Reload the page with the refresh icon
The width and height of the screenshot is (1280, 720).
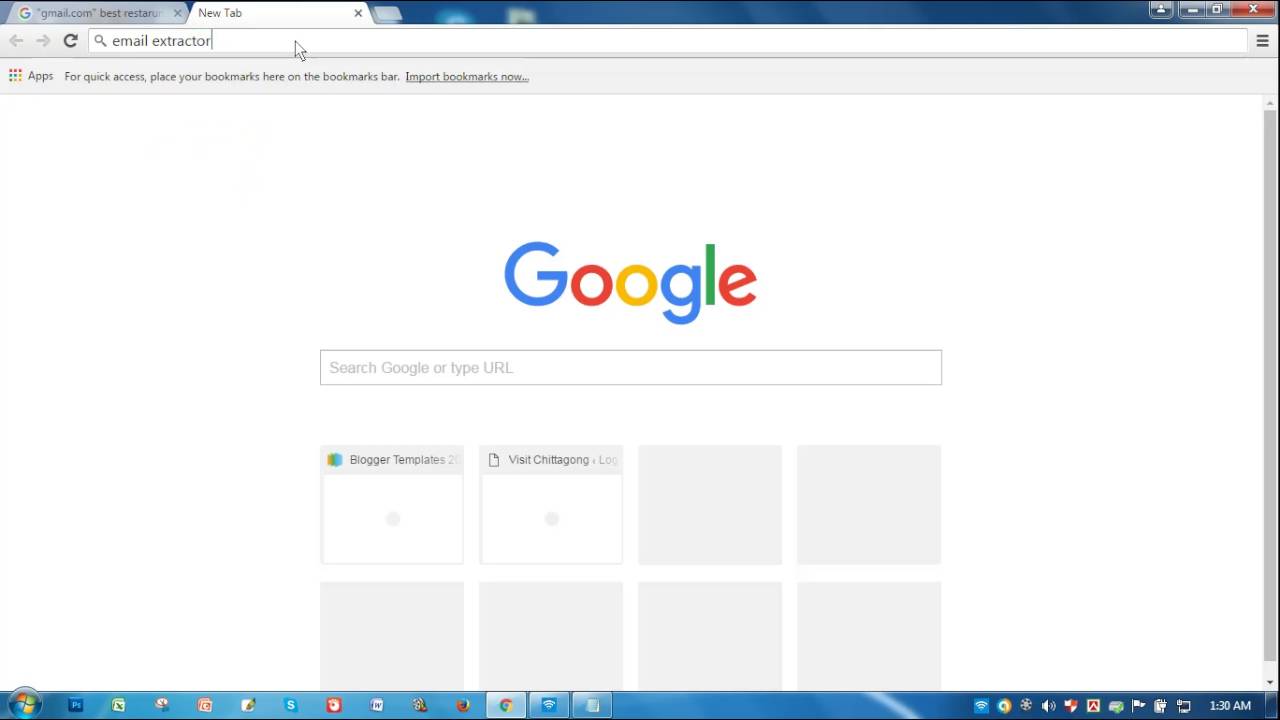tap(70, 41)
